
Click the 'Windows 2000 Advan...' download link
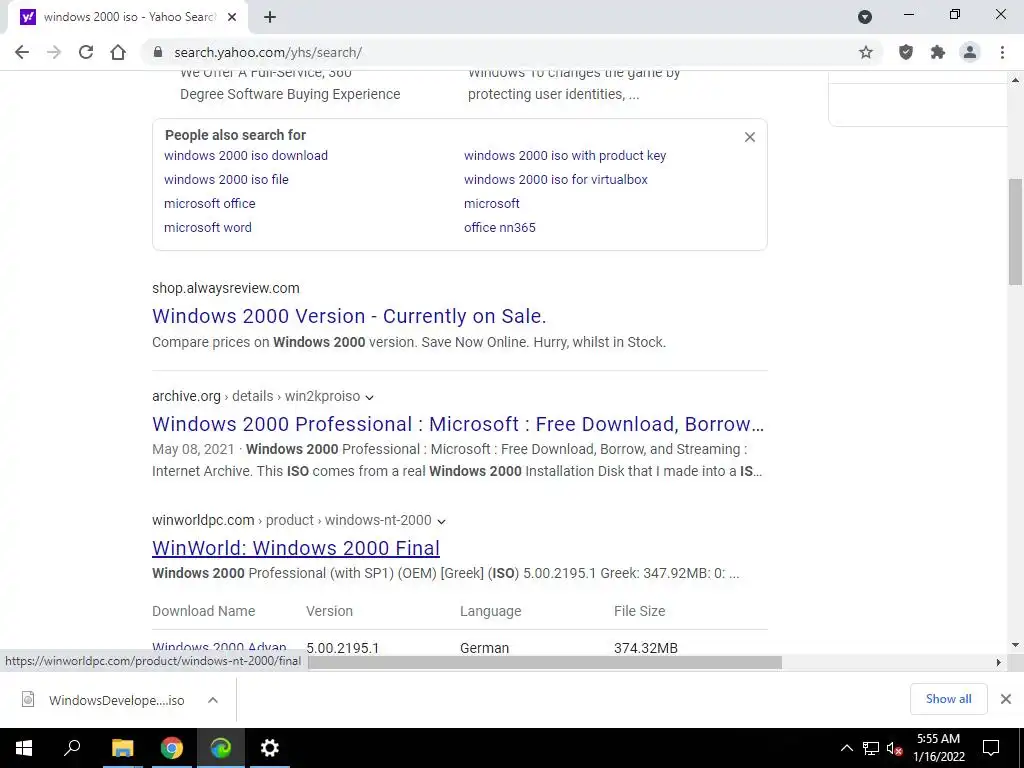click(x=219, y=648)
